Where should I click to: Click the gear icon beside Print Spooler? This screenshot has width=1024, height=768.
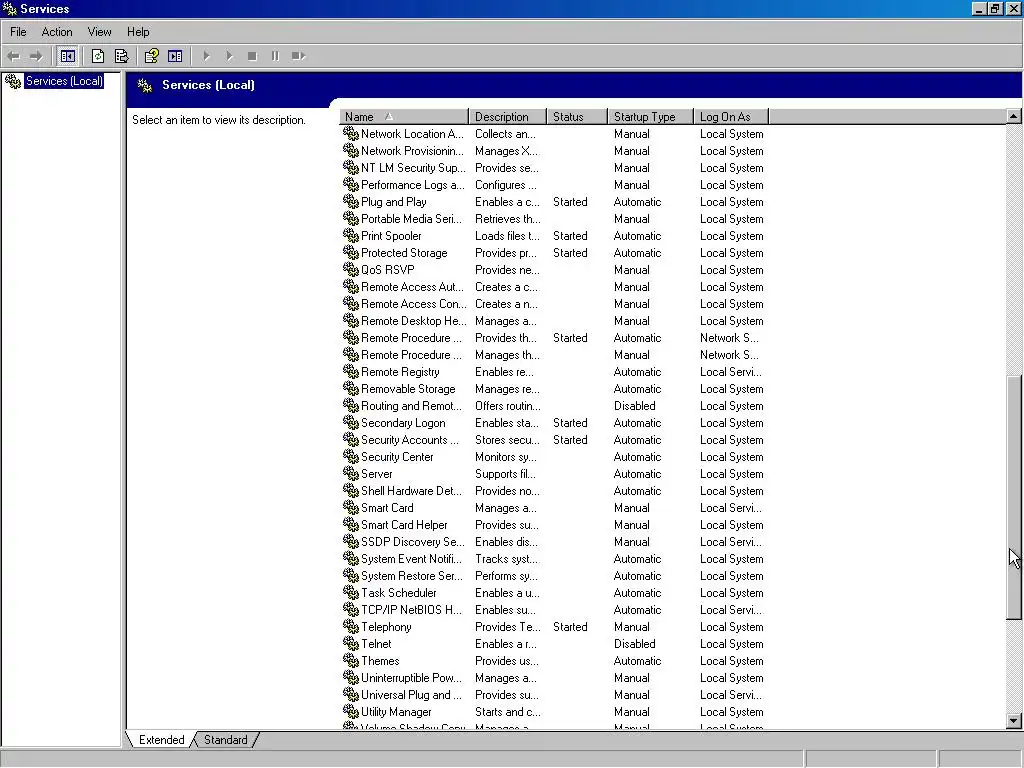click(351, 236)
